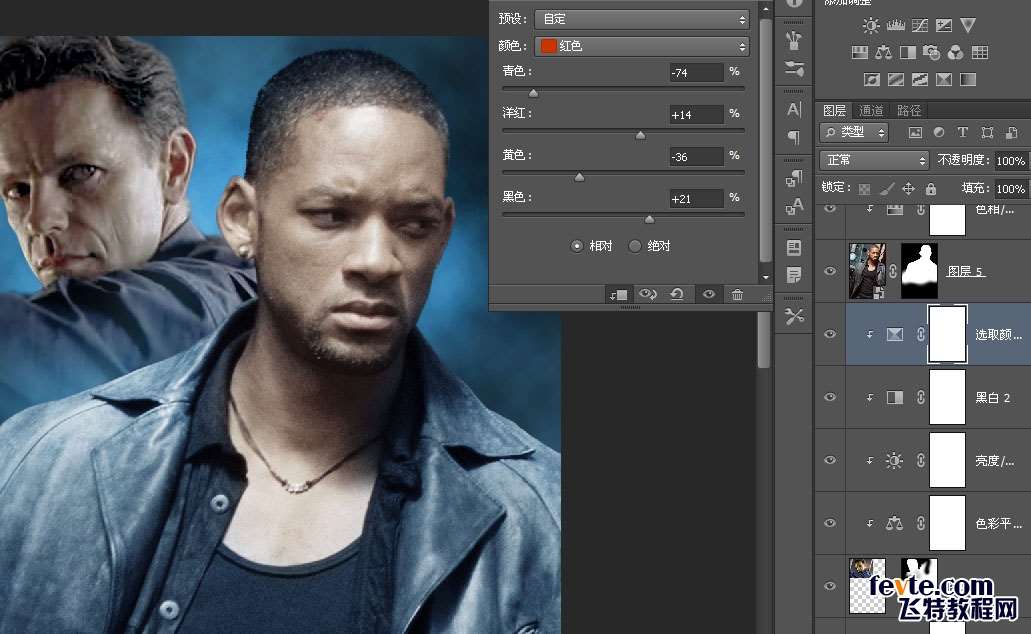The width and height of the screenshot is (1031, 634).
Task: Switch to the 通道 tab
Action: click(871, 110)
